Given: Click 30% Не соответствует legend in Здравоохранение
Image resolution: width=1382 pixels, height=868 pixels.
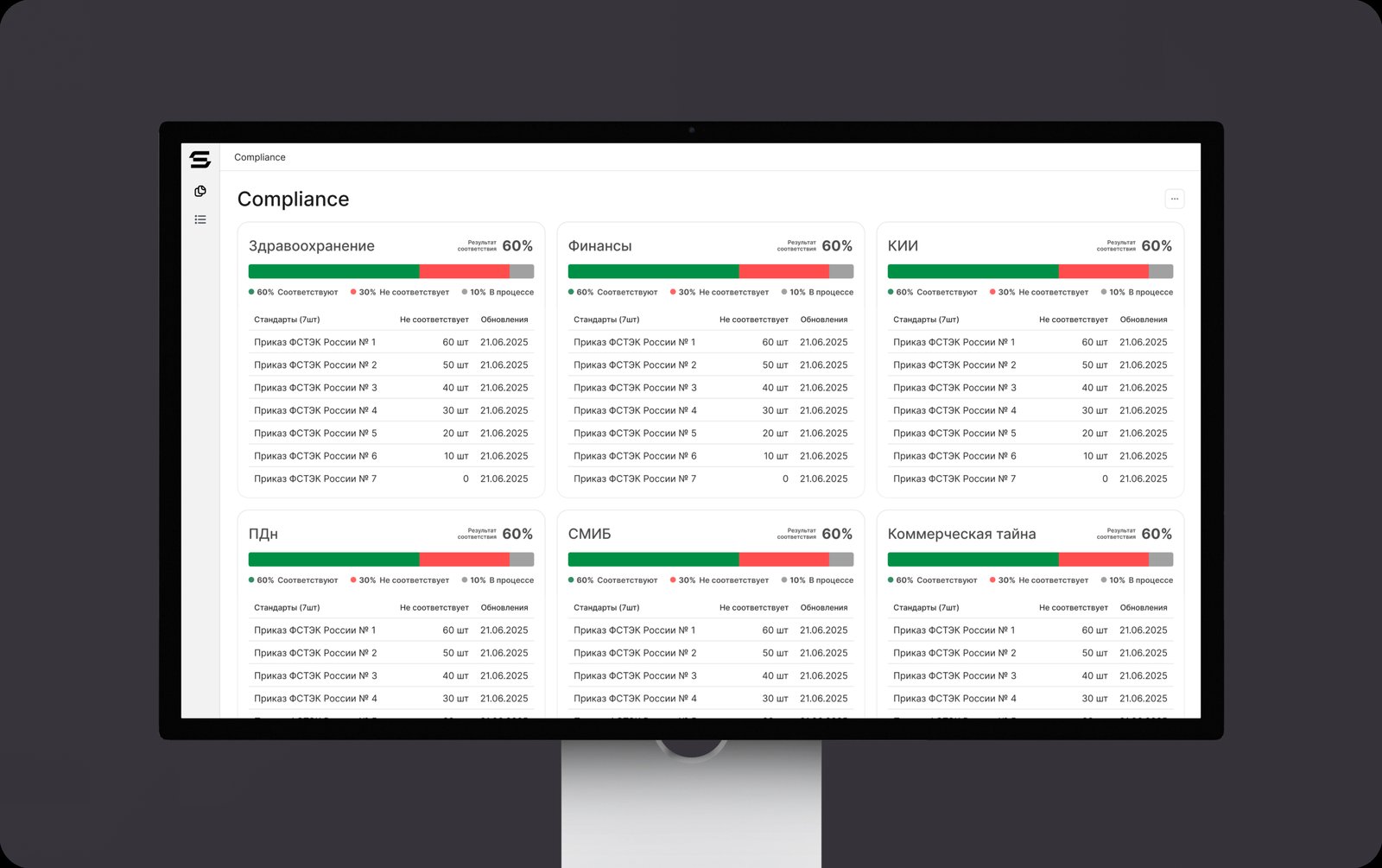Looking at the screenshot, I should tap(399, 292).
